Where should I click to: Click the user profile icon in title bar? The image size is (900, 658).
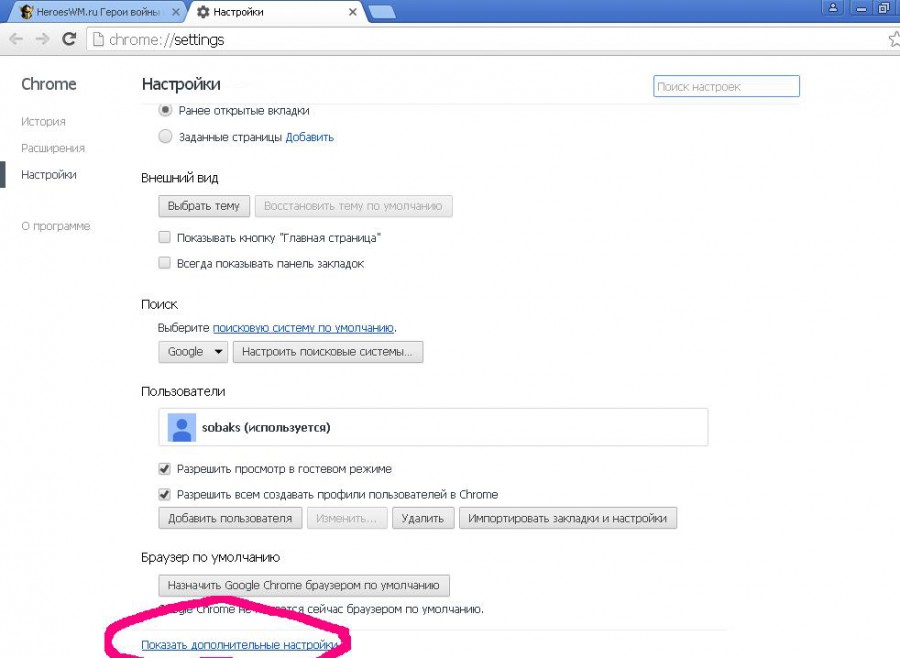[x=832, y=8]
